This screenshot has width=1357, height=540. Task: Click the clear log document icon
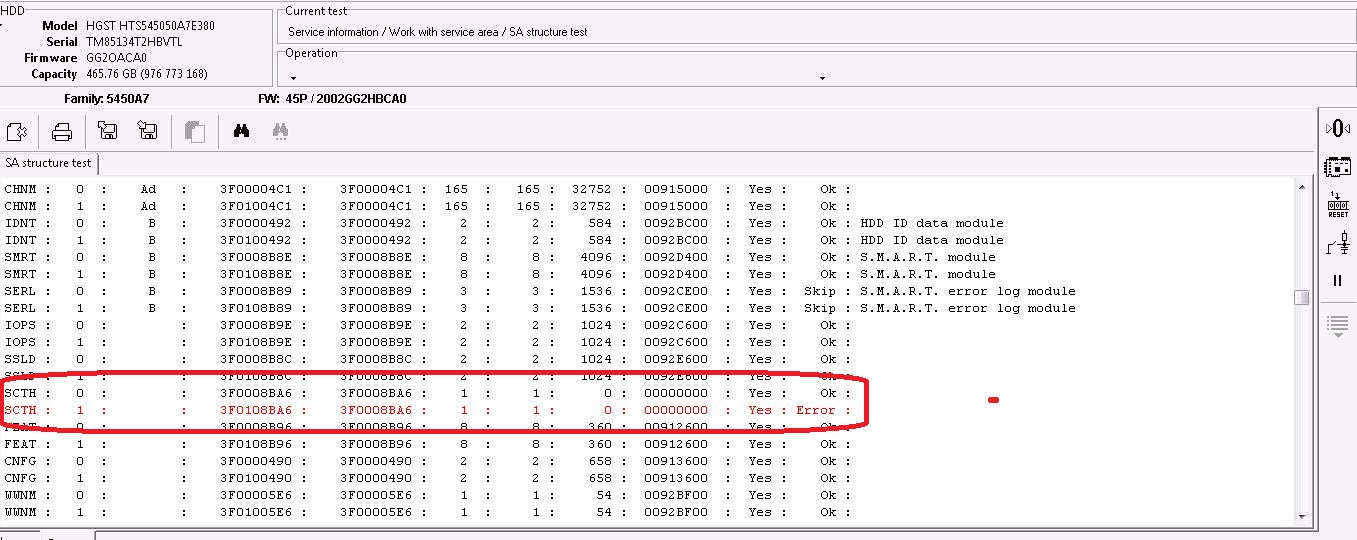pyautogui.click(x=17, y=131)
